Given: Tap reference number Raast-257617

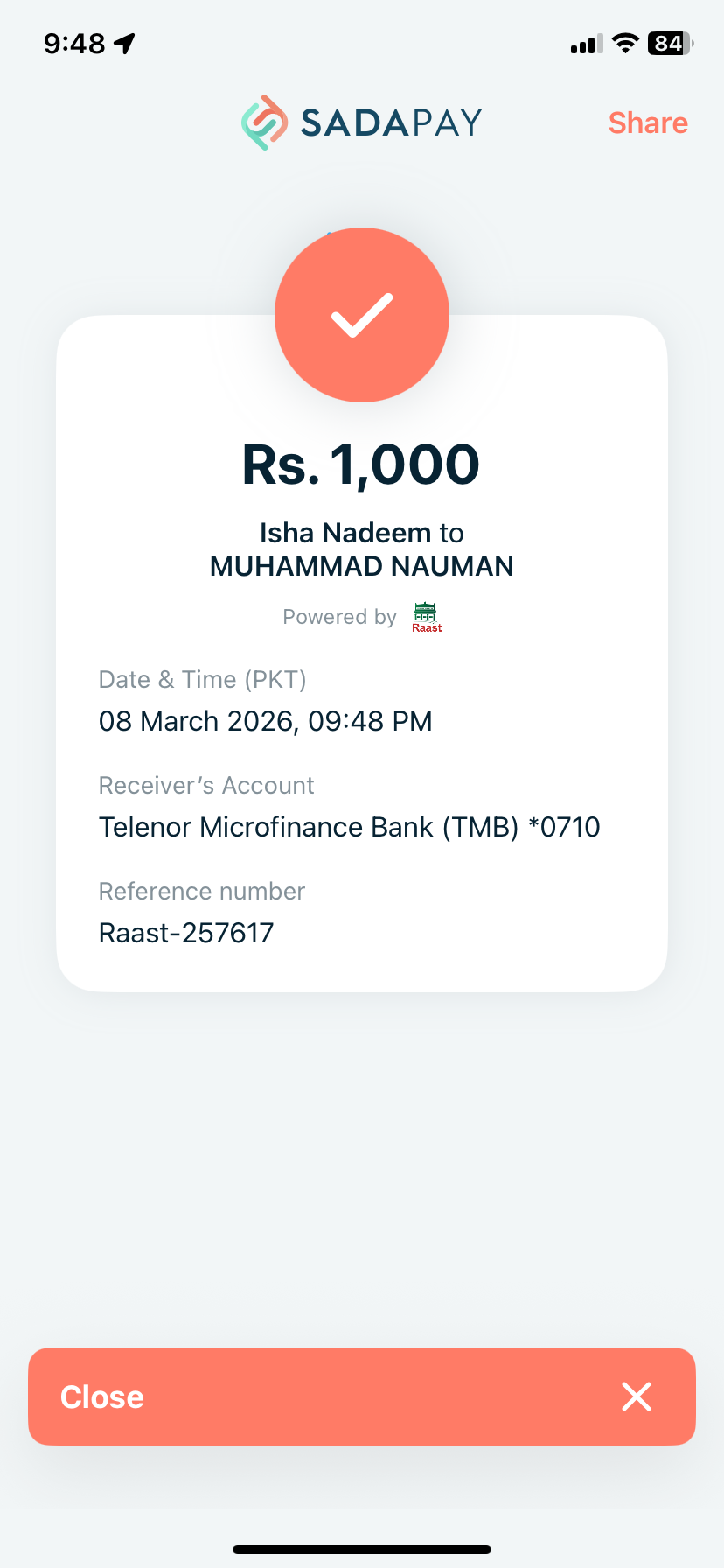Looking at the screenshot, I should [x=186, y=933].
